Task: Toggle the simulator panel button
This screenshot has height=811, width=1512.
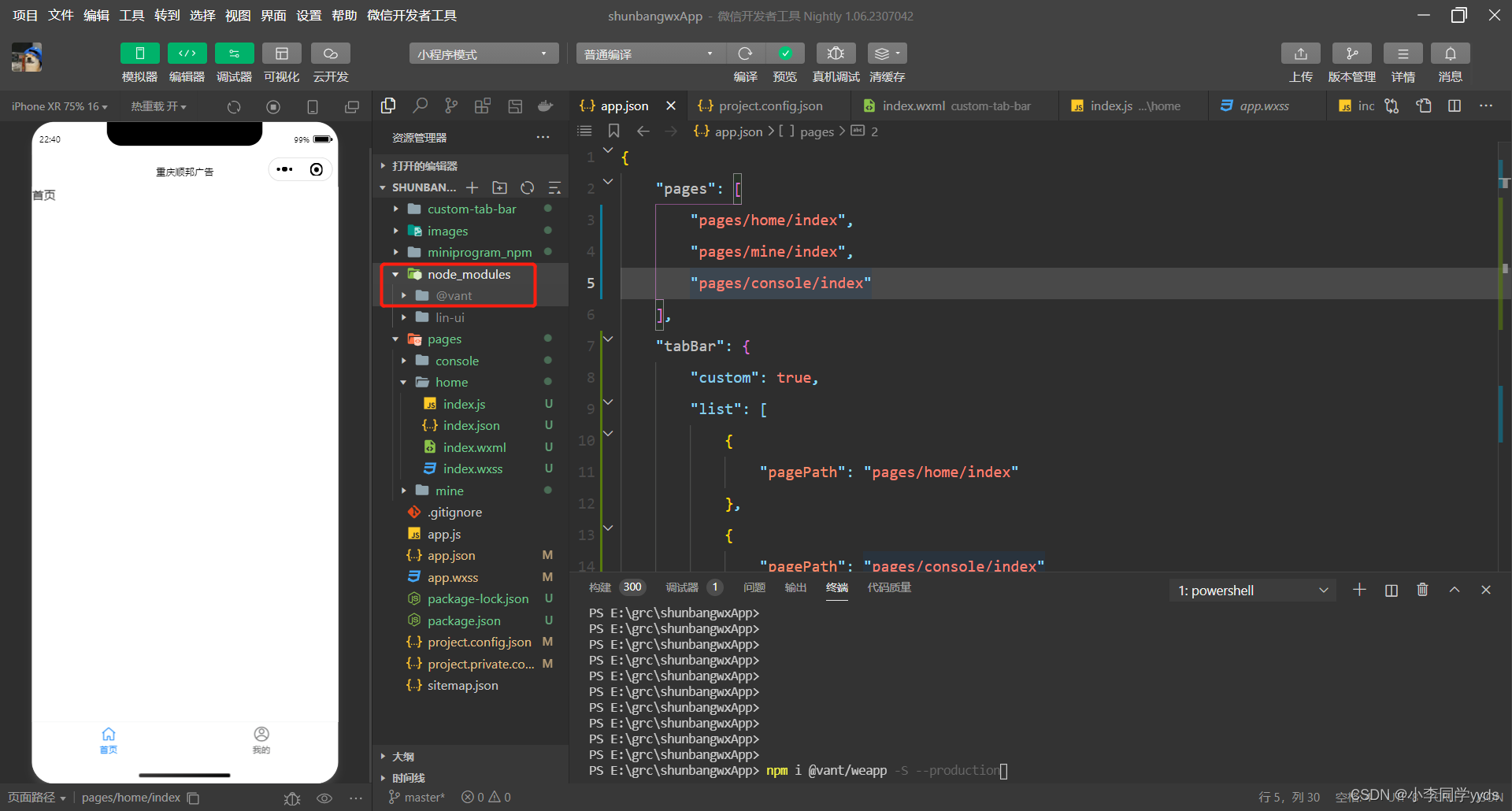Action: (139, 54)
